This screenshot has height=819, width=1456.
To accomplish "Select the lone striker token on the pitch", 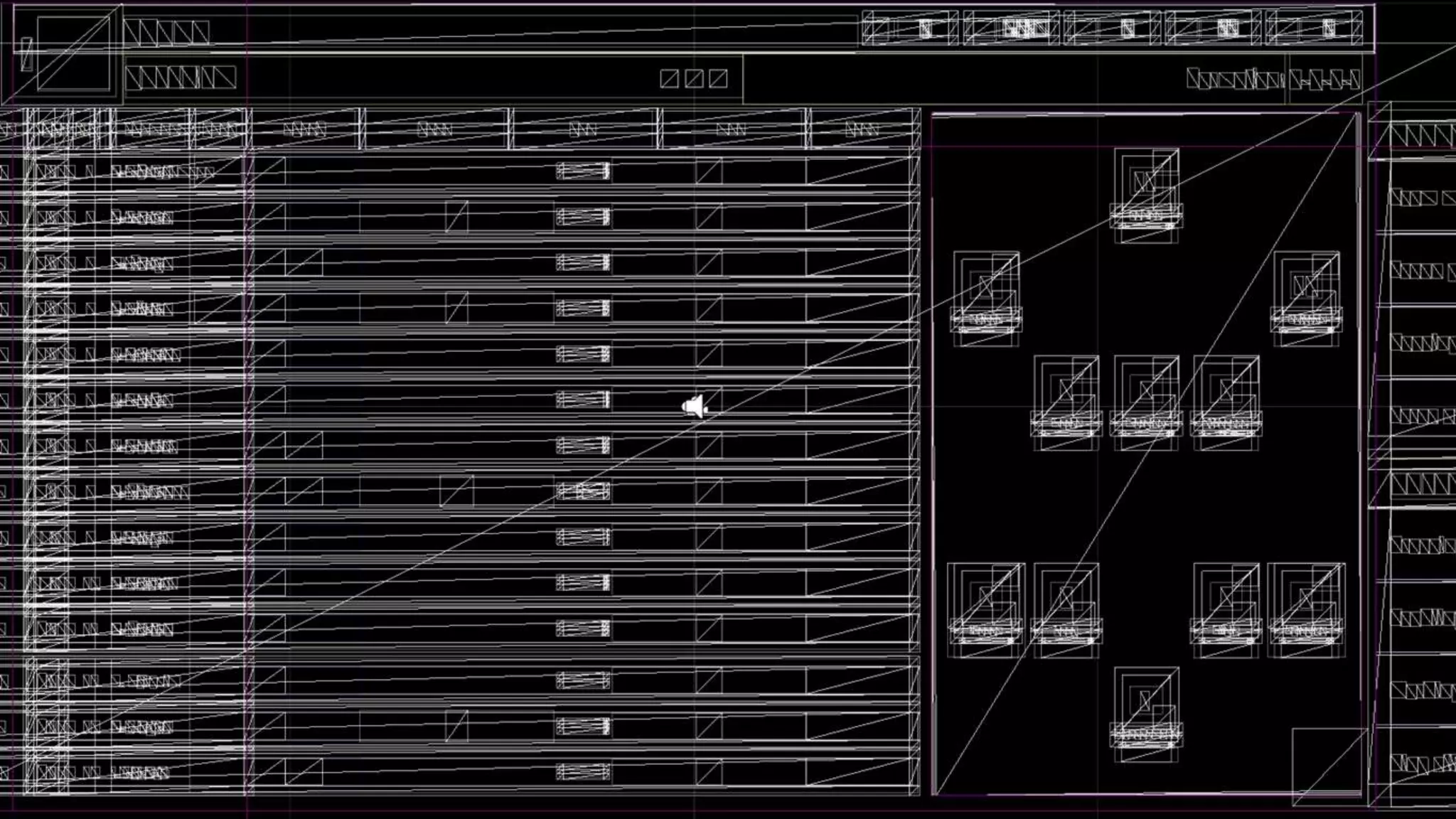I will [1146, 186].
